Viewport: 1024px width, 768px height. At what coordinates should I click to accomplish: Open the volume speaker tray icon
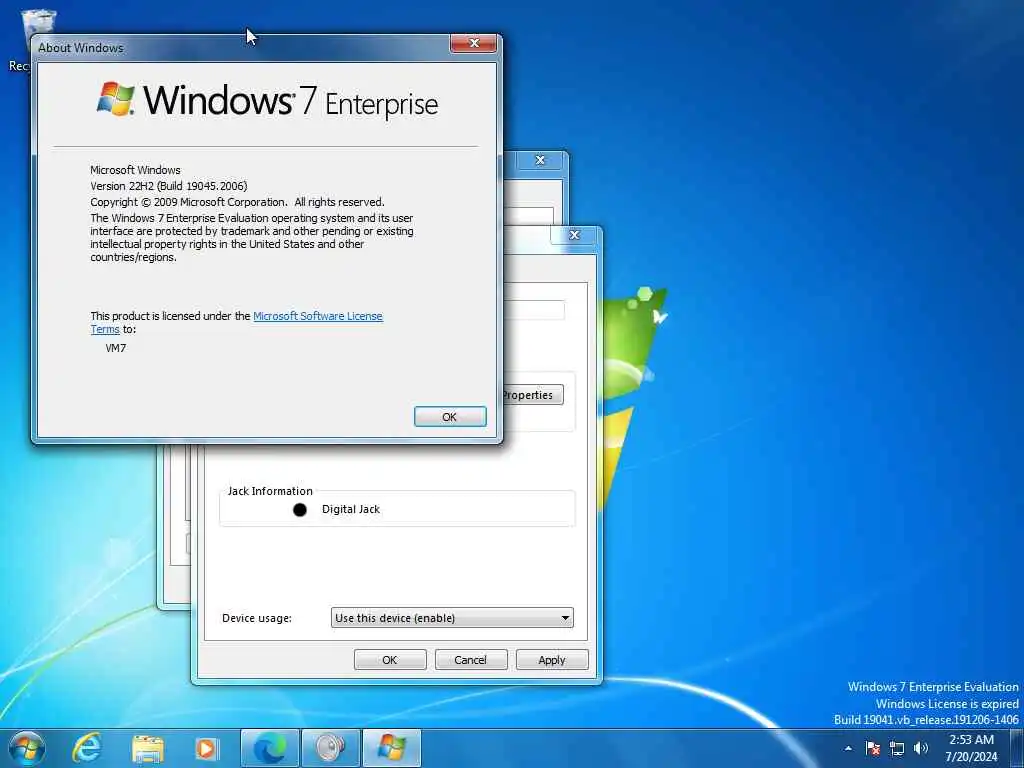[921, 748]
